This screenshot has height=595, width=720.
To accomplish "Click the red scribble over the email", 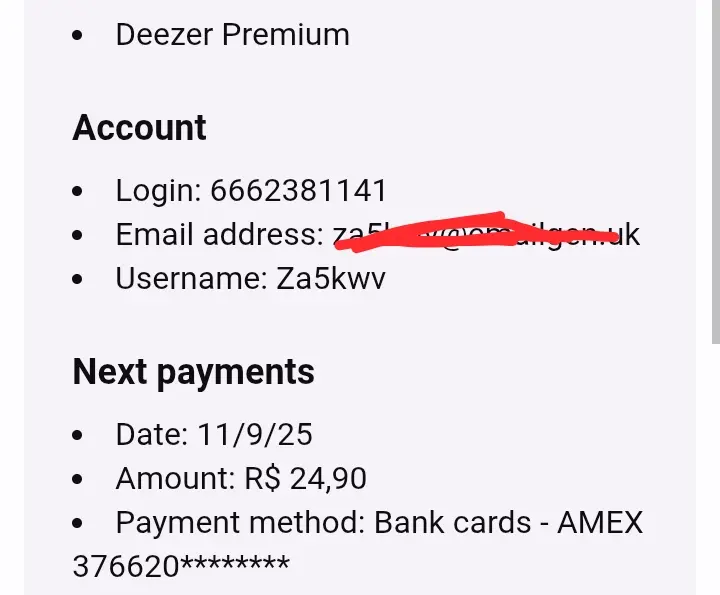I will [477, 232].
